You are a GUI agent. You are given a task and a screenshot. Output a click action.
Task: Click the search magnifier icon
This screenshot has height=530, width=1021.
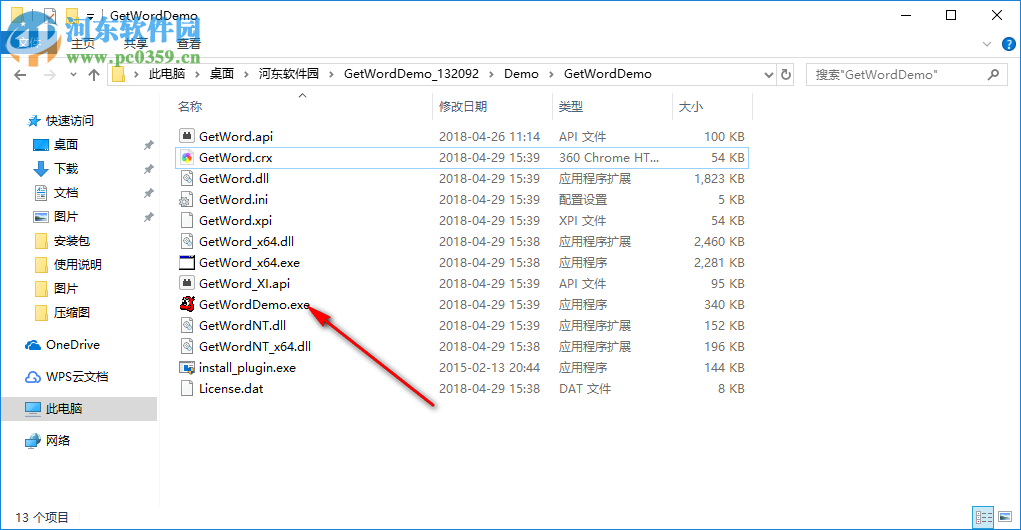[993, 74]
